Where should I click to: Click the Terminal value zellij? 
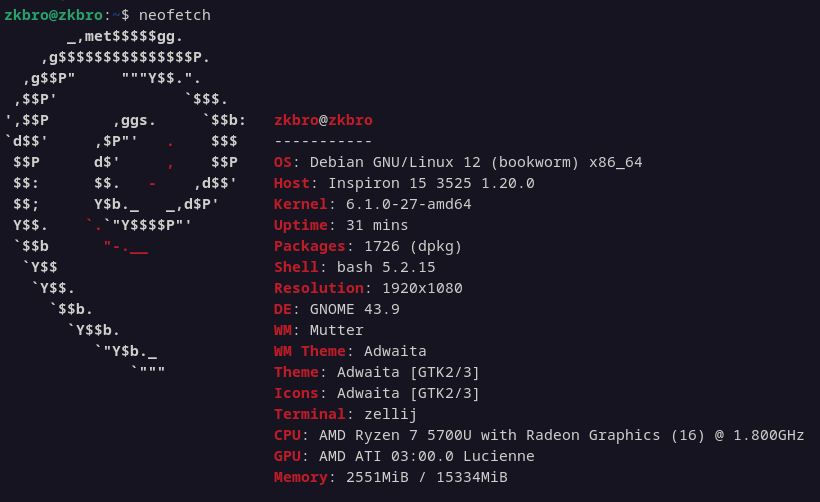[x=391, y=414]
